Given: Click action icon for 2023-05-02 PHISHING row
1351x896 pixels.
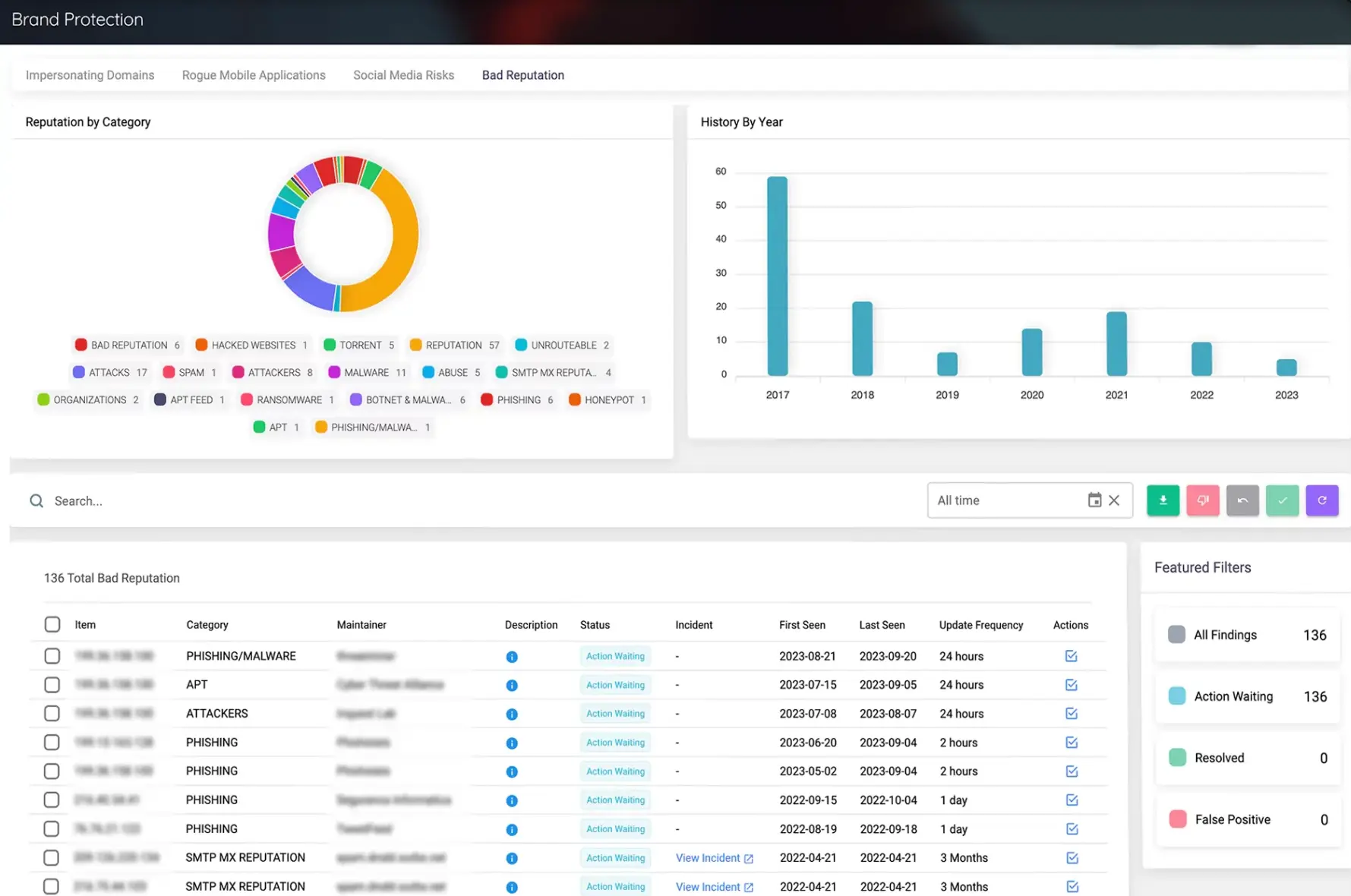Looking at the screenshot, I should pos(1072,771).
